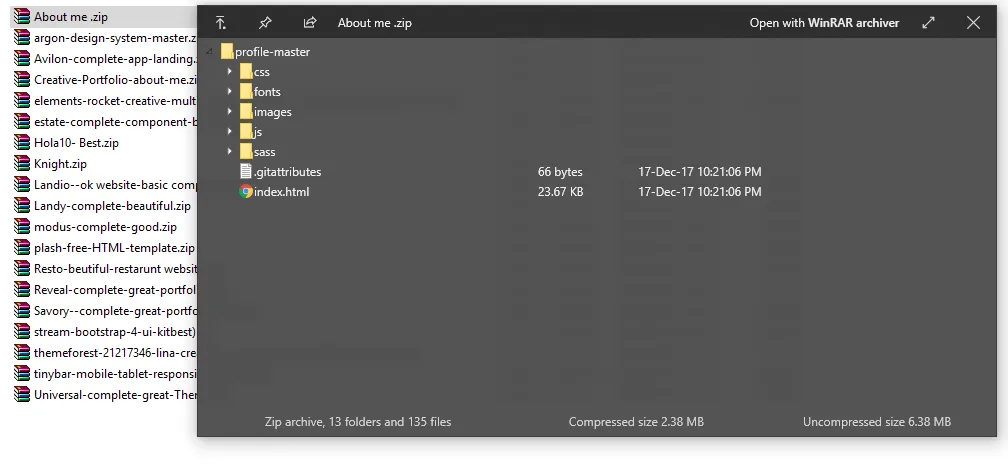
Task: Select the css folder icon
Action: 246,71
